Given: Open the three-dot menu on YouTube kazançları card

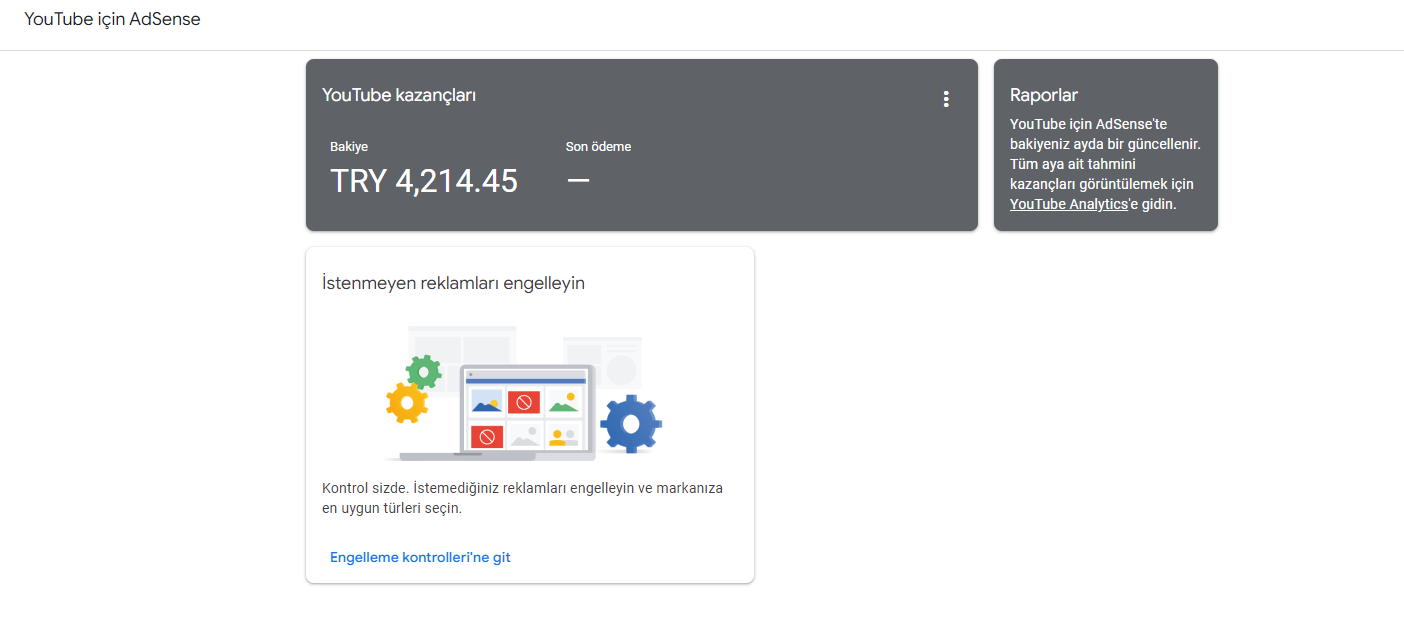Looking at the screenshot, I should click(946, 99).
